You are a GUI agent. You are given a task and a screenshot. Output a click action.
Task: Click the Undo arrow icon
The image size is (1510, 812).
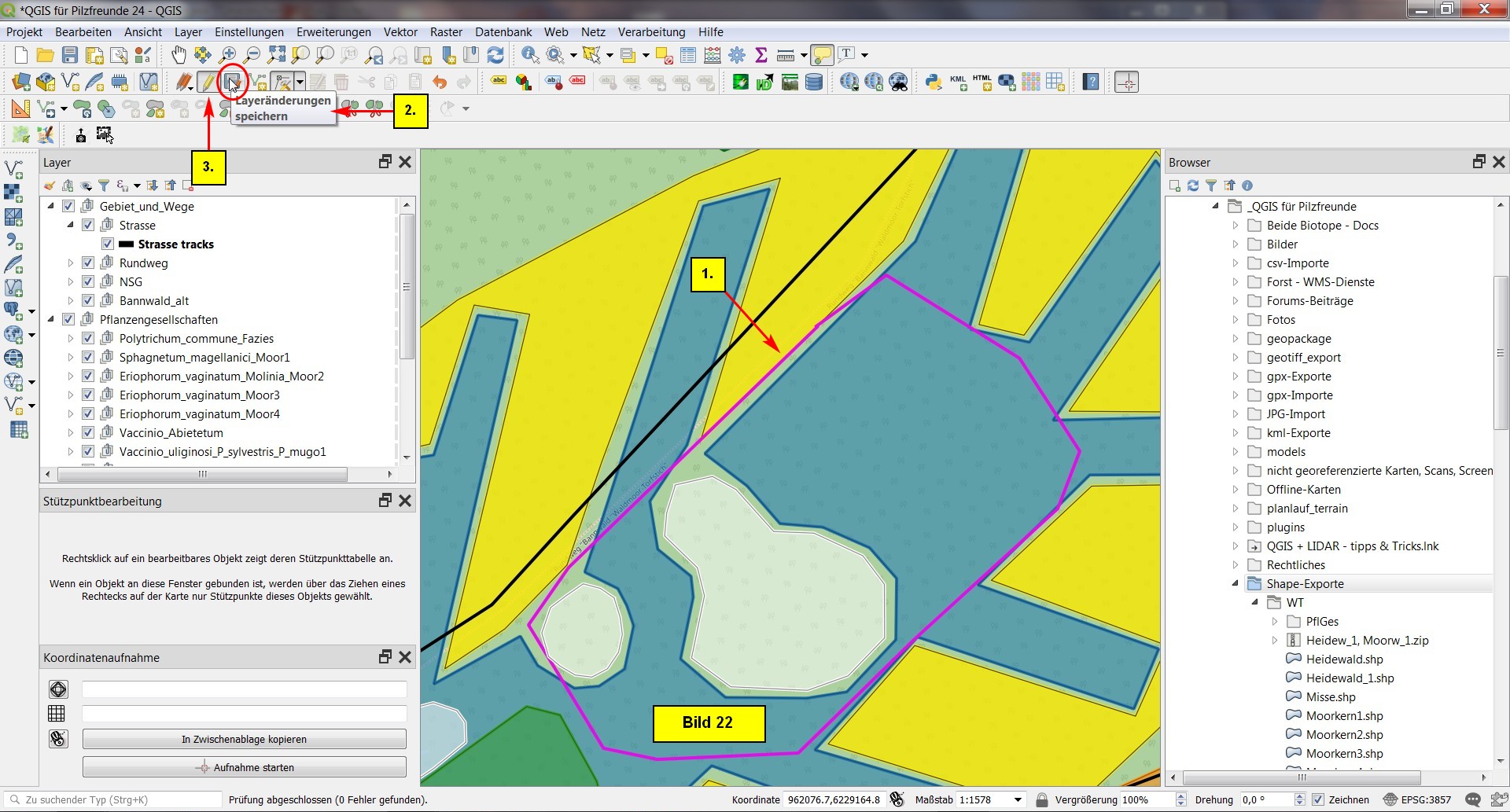(439, 82)
